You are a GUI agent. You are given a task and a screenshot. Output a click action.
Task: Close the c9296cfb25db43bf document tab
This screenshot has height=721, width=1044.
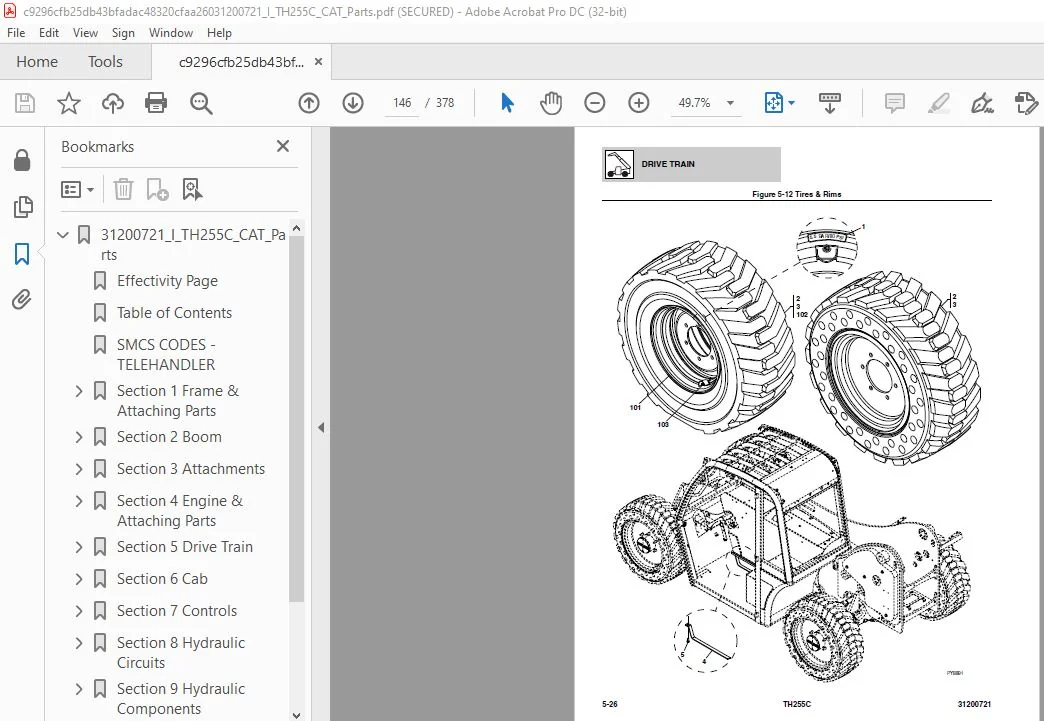(x=318, y=62)
